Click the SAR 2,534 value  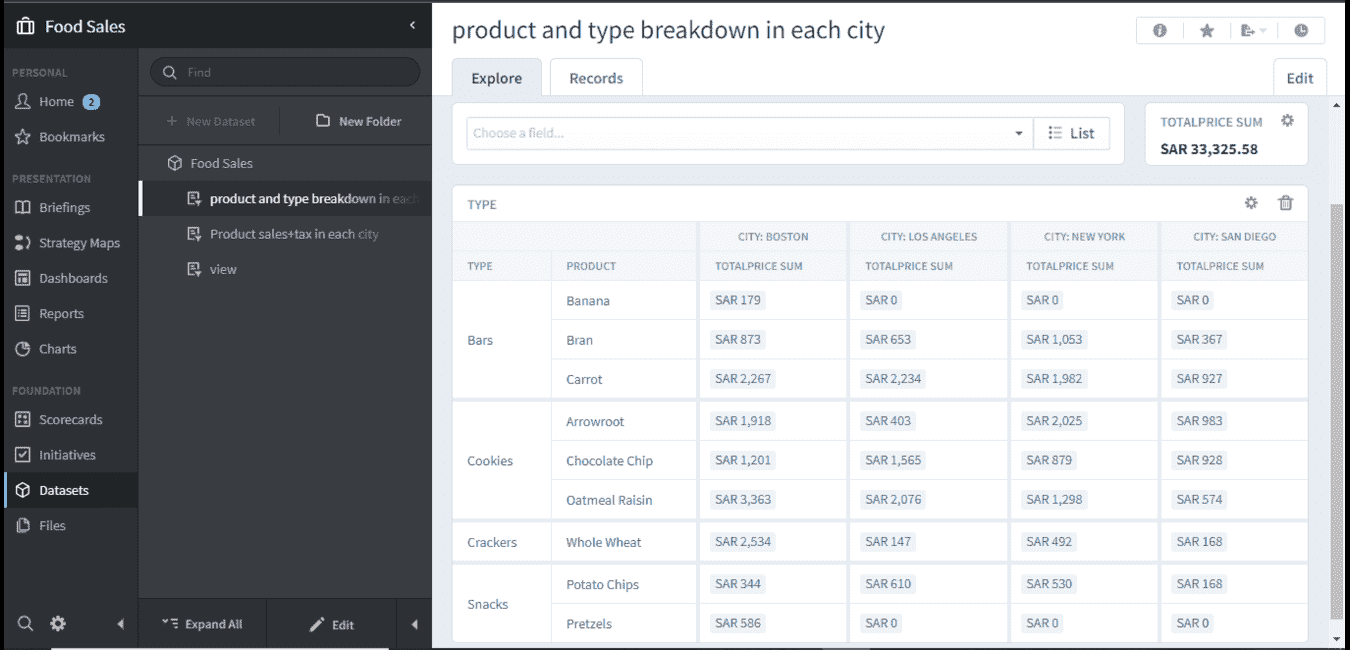coord(743,541)
